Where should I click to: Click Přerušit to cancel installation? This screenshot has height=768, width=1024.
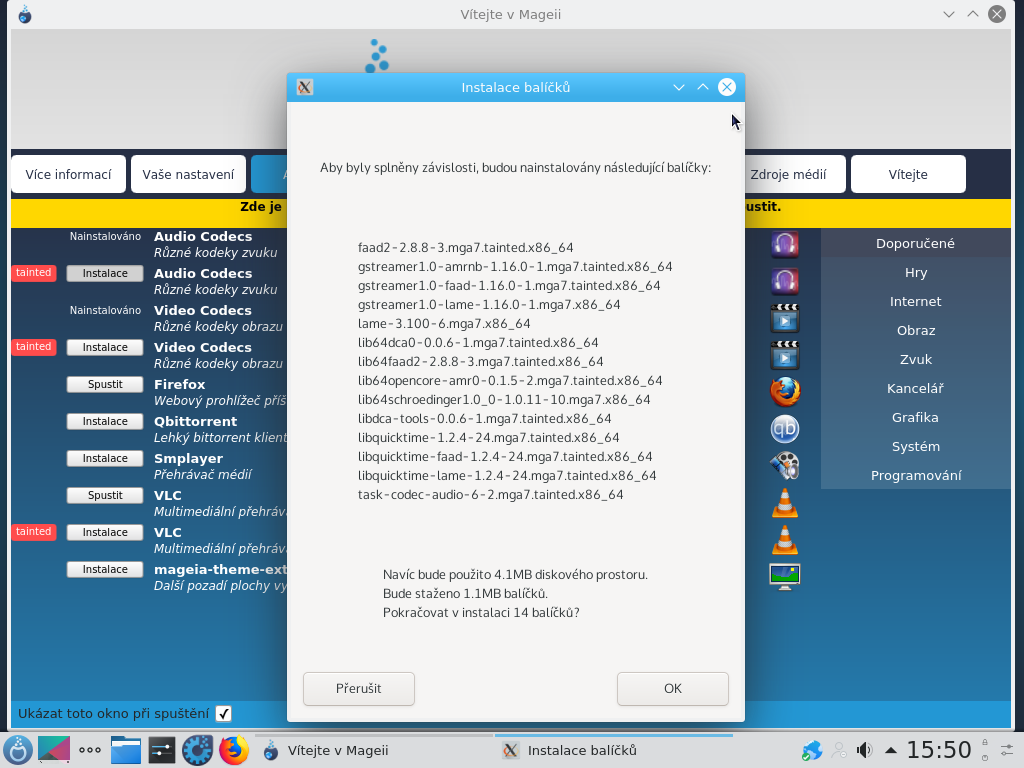(358, 688)
